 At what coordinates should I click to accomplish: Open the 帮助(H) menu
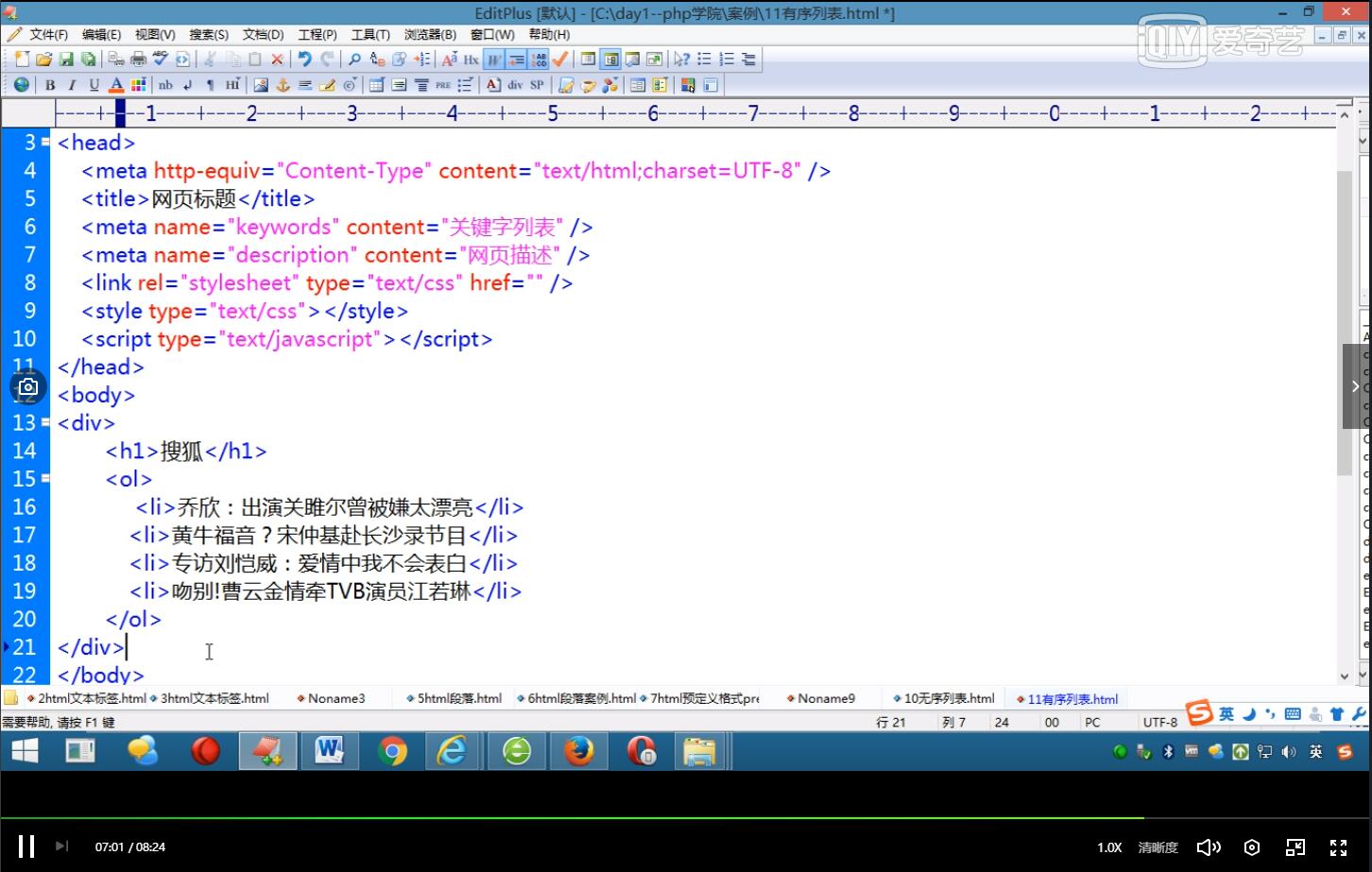click(x=549, y=34)
